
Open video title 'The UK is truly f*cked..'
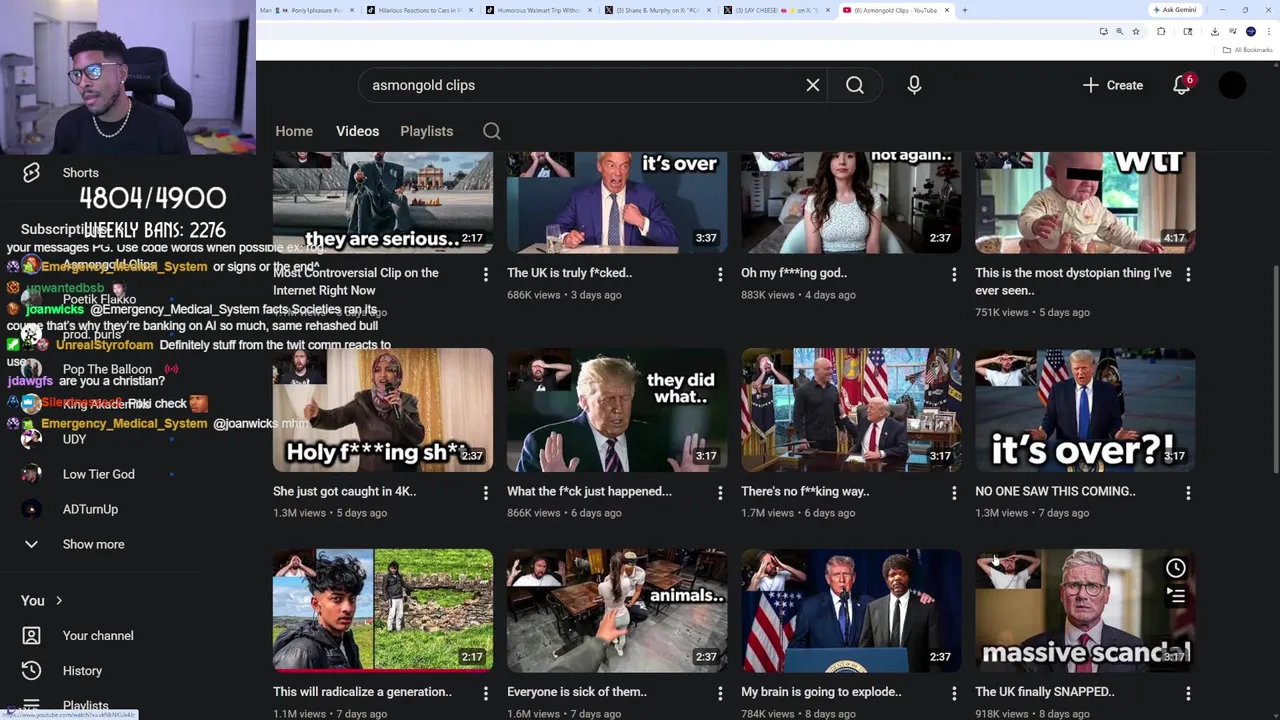click(570, 272)
